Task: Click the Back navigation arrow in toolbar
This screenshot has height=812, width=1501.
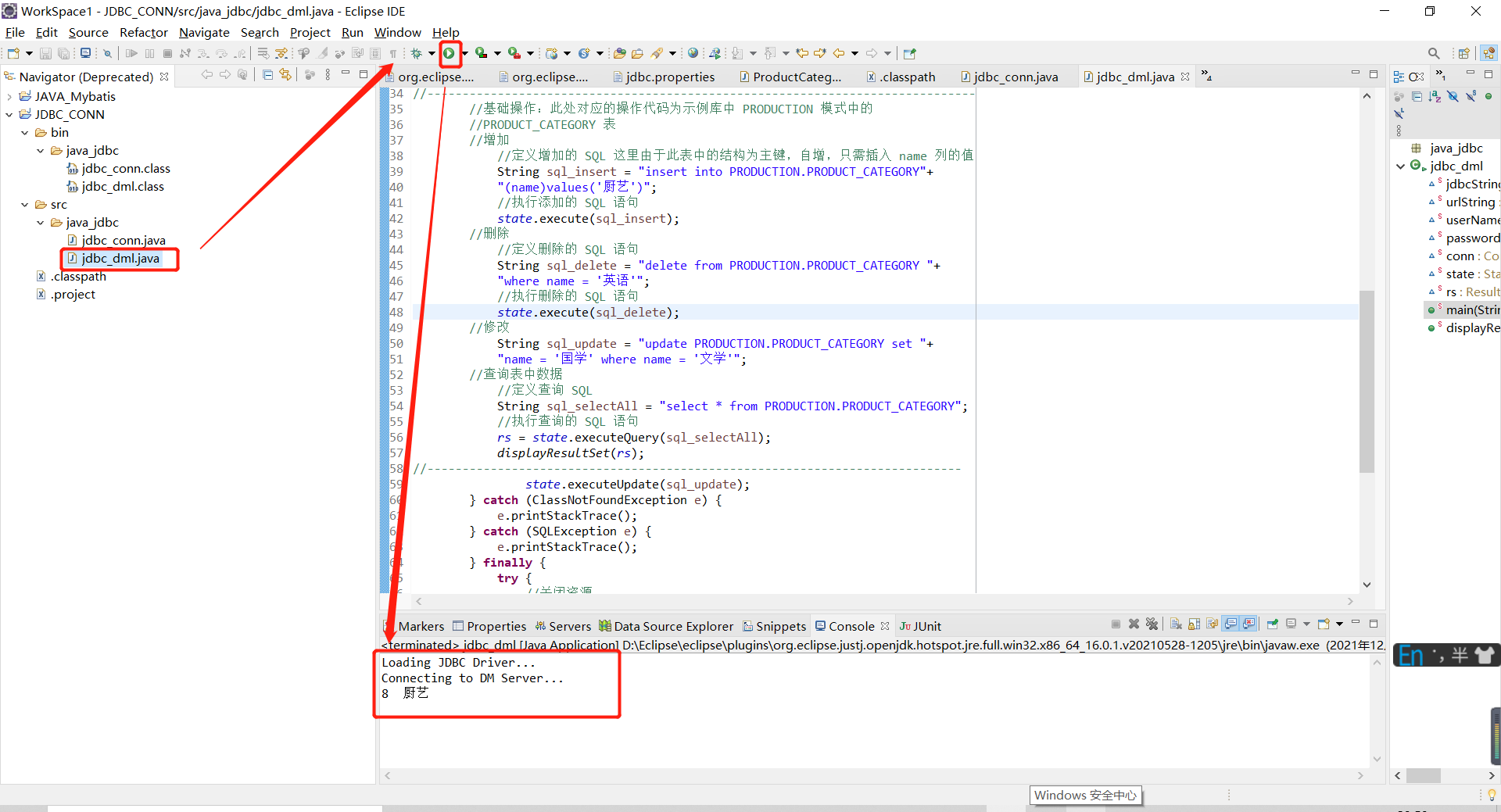Action: pos(839,53)
